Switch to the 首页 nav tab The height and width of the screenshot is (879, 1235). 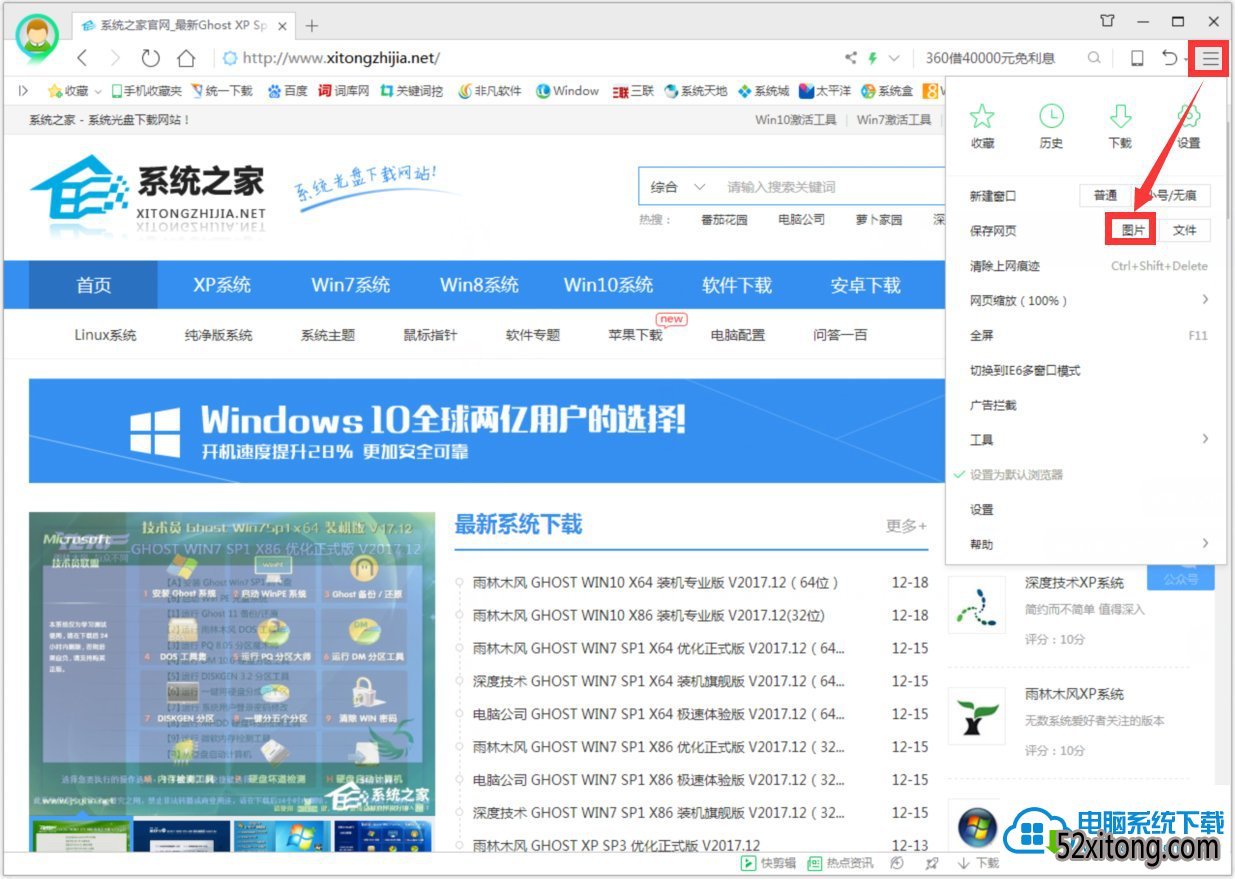click(x=93, y=285)
